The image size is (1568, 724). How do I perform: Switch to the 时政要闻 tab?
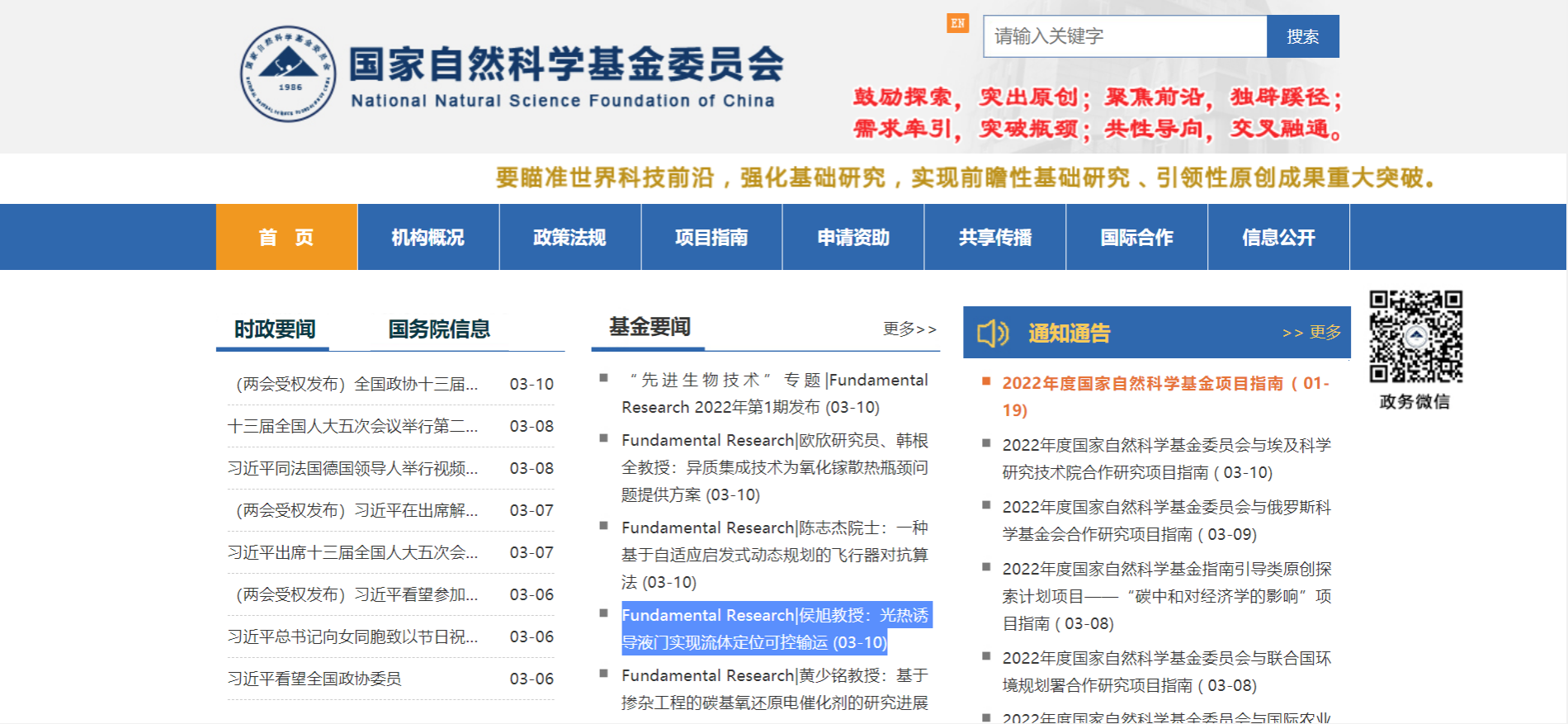pyautogui.click(x=275, y=329)
